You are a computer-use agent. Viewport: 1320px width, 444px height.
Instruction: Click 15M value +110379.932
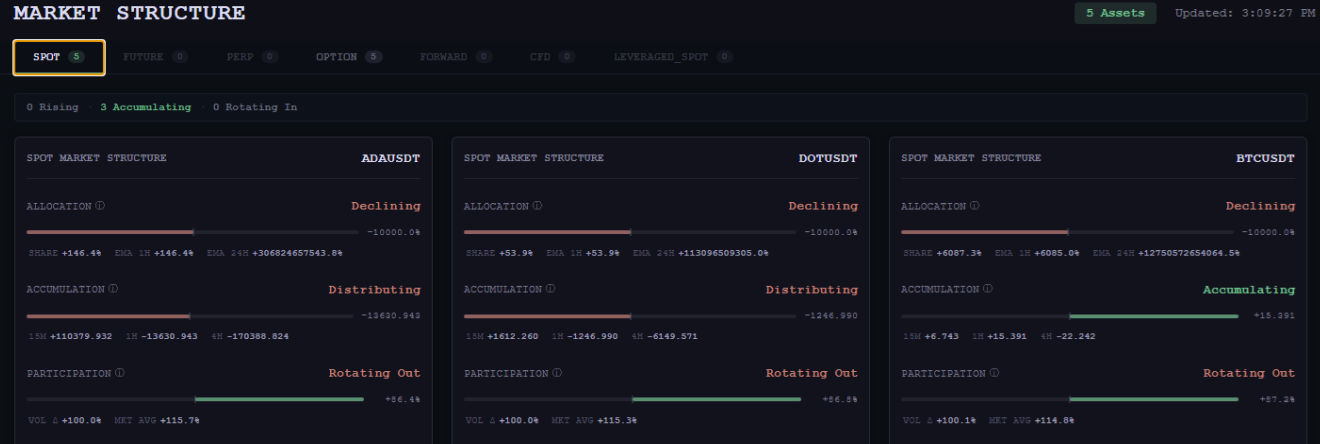(x=80, y=336)
